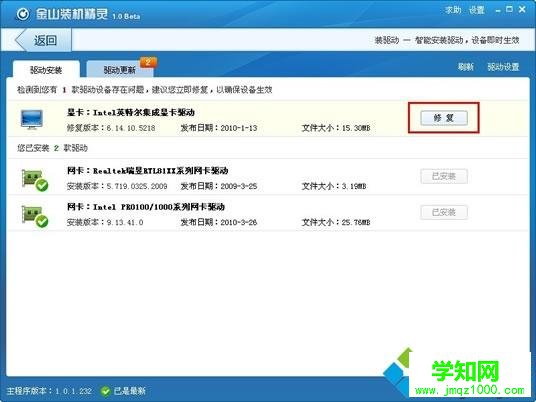Click 文件大小 15.30MB text

coord(336,128)
